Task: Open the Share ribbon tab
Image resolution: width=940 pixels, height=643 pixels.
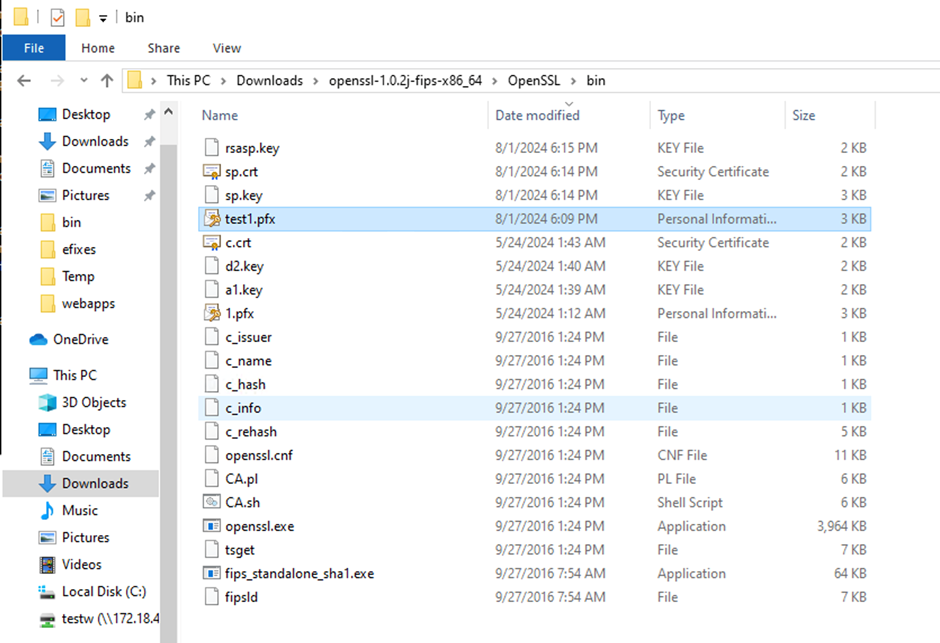Action: pos(164,48)
